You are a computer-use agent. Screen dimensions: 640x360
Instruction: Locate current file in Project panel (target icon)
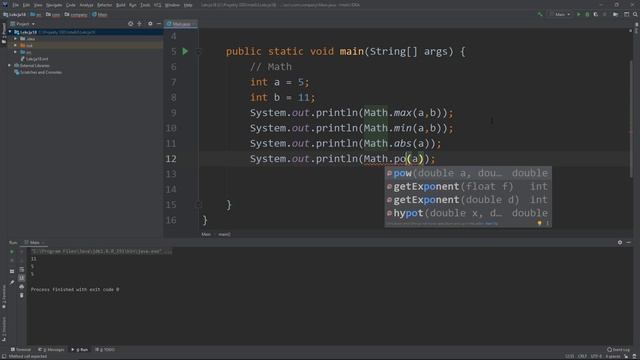click(x=131, y=24)
